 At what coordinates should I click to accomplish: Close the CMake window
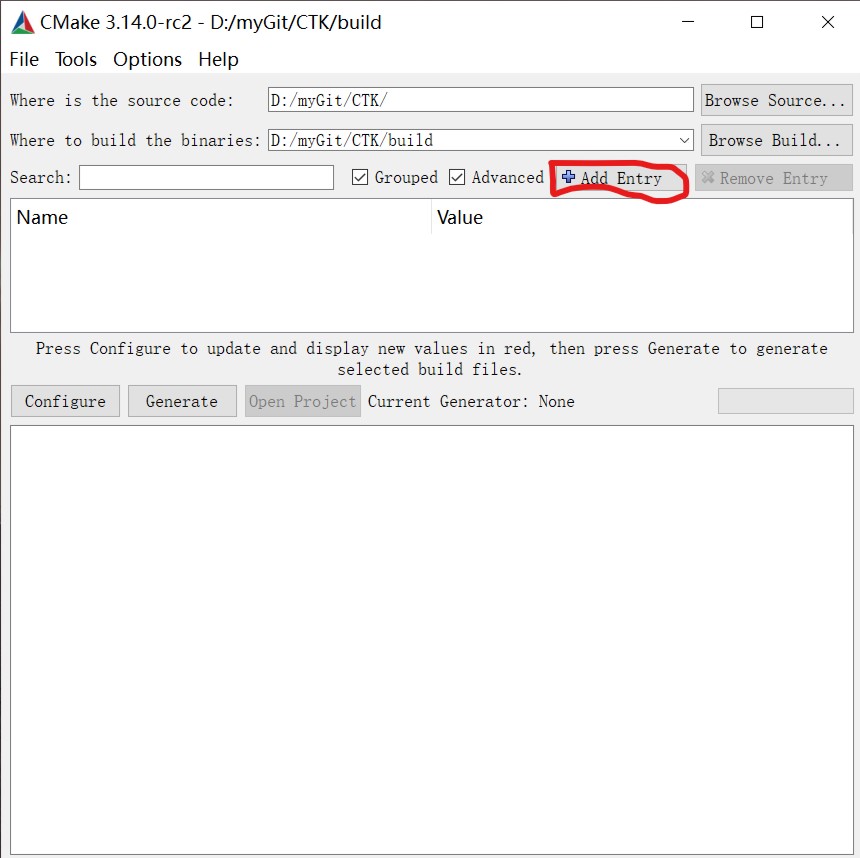pyautogui.click(x=828, y=22)
